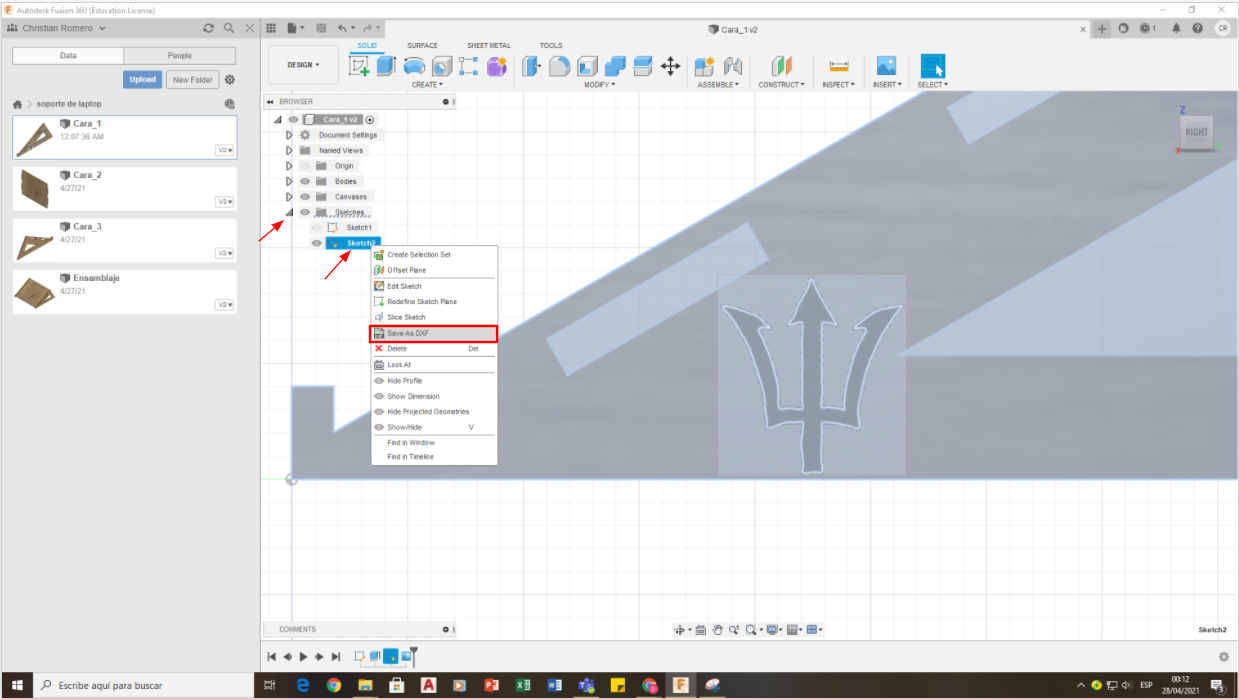Open the CREATE dropdown menu

coord(427,85)
